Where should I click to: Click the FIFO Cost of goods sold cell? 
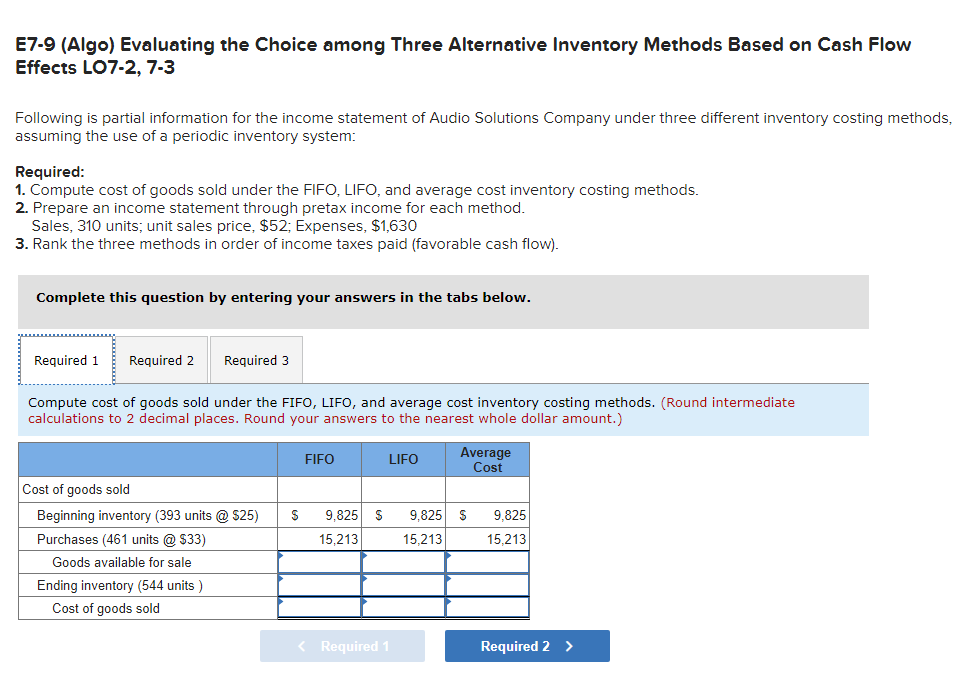(318, 608)
